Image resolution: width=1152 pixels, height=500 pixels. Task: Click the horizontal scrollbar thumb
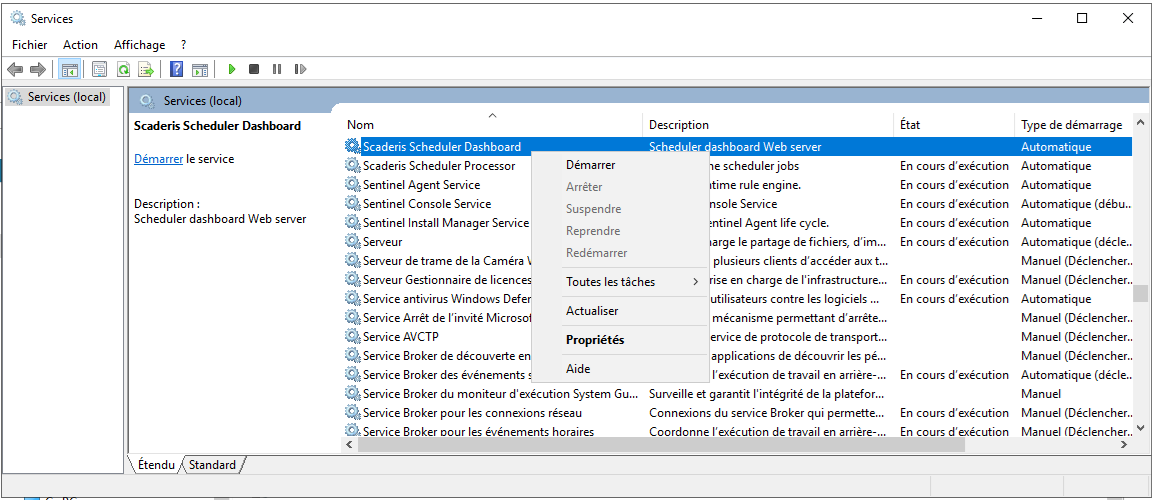coord(660,444)
